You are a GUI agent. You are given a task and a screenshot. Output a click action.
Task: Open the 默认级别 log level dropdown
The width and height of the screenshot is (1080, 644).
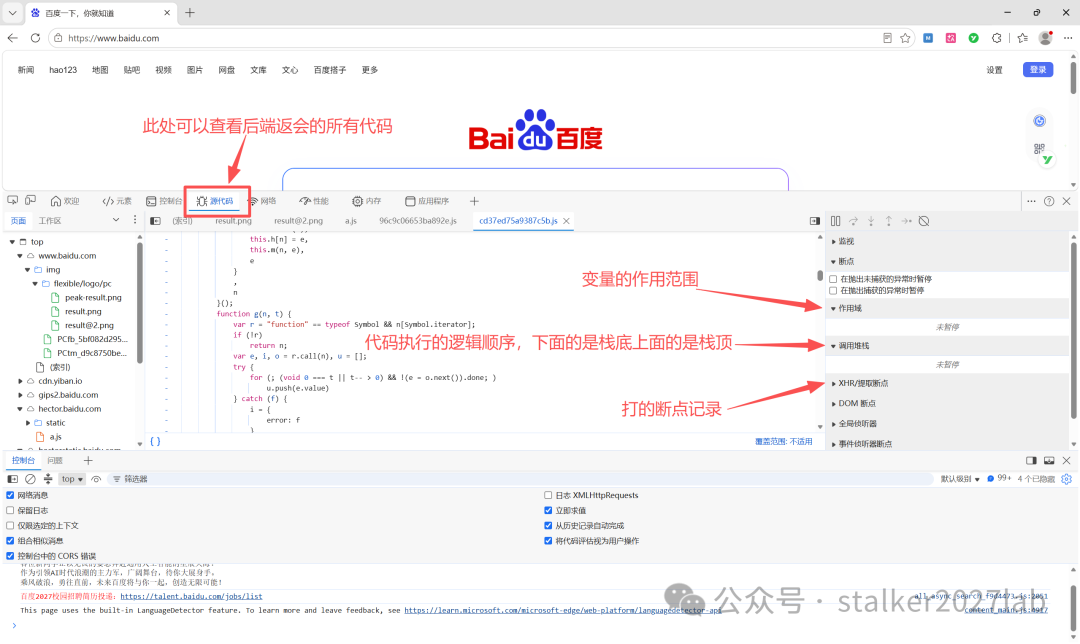click(x=960, y=479)
